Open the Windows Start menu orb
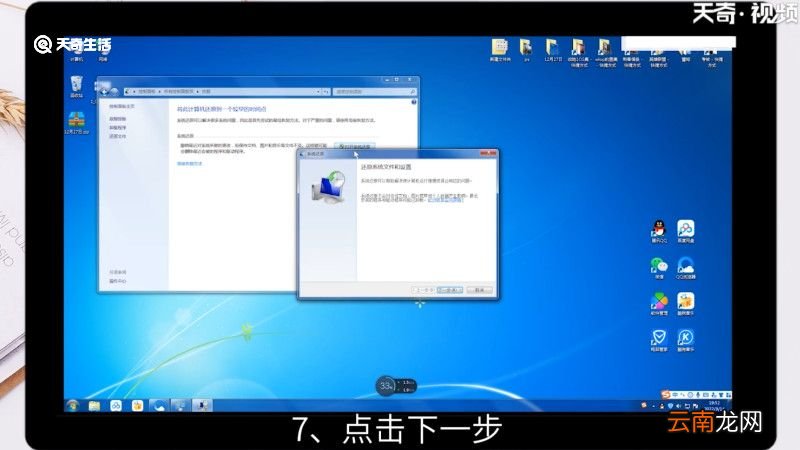The height and width of the screenshot is (450, 800). pyautogui.click(x=72, y=406)
